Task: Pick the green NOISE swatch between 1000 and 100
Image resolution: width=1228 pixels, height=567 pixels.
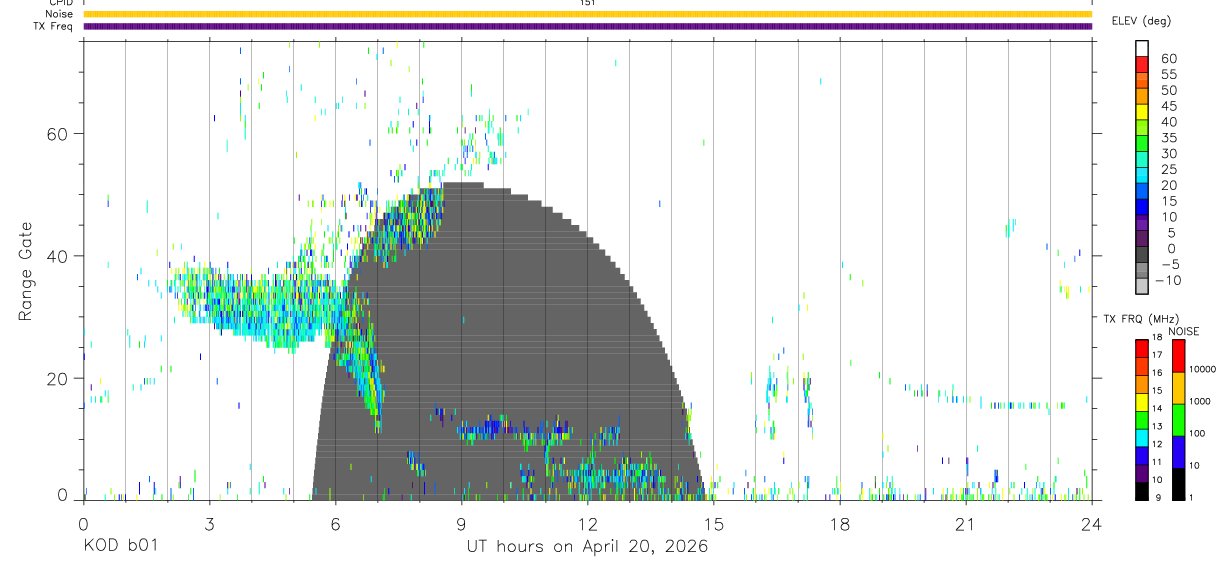Action: coord(1178,420)
